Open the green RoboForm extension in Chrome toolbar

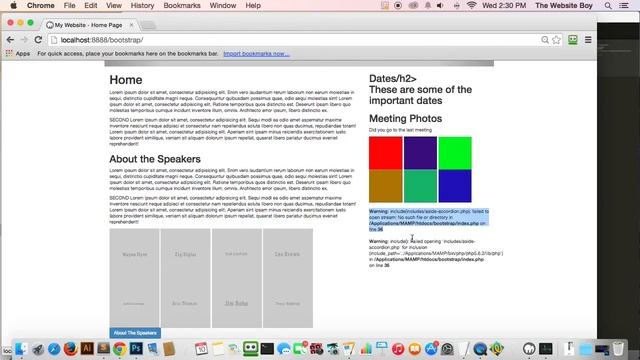point(573,40)
